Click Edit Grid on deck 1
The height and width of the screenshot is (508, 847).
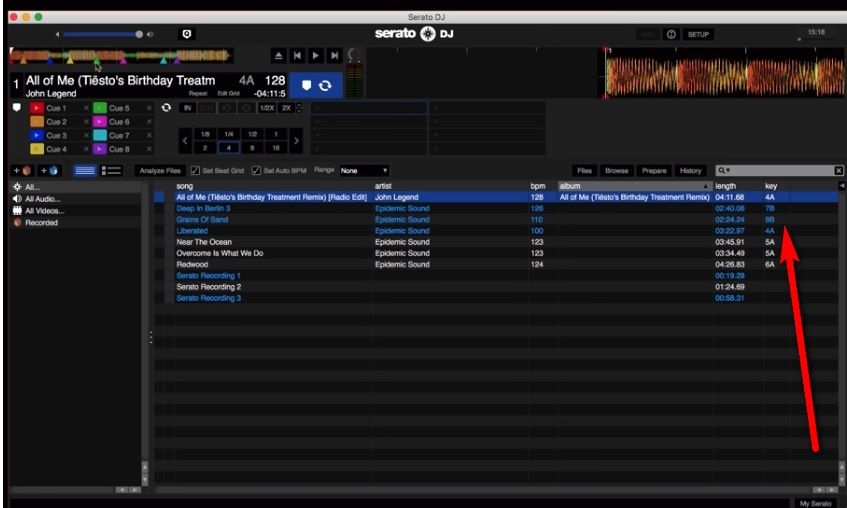228,93
